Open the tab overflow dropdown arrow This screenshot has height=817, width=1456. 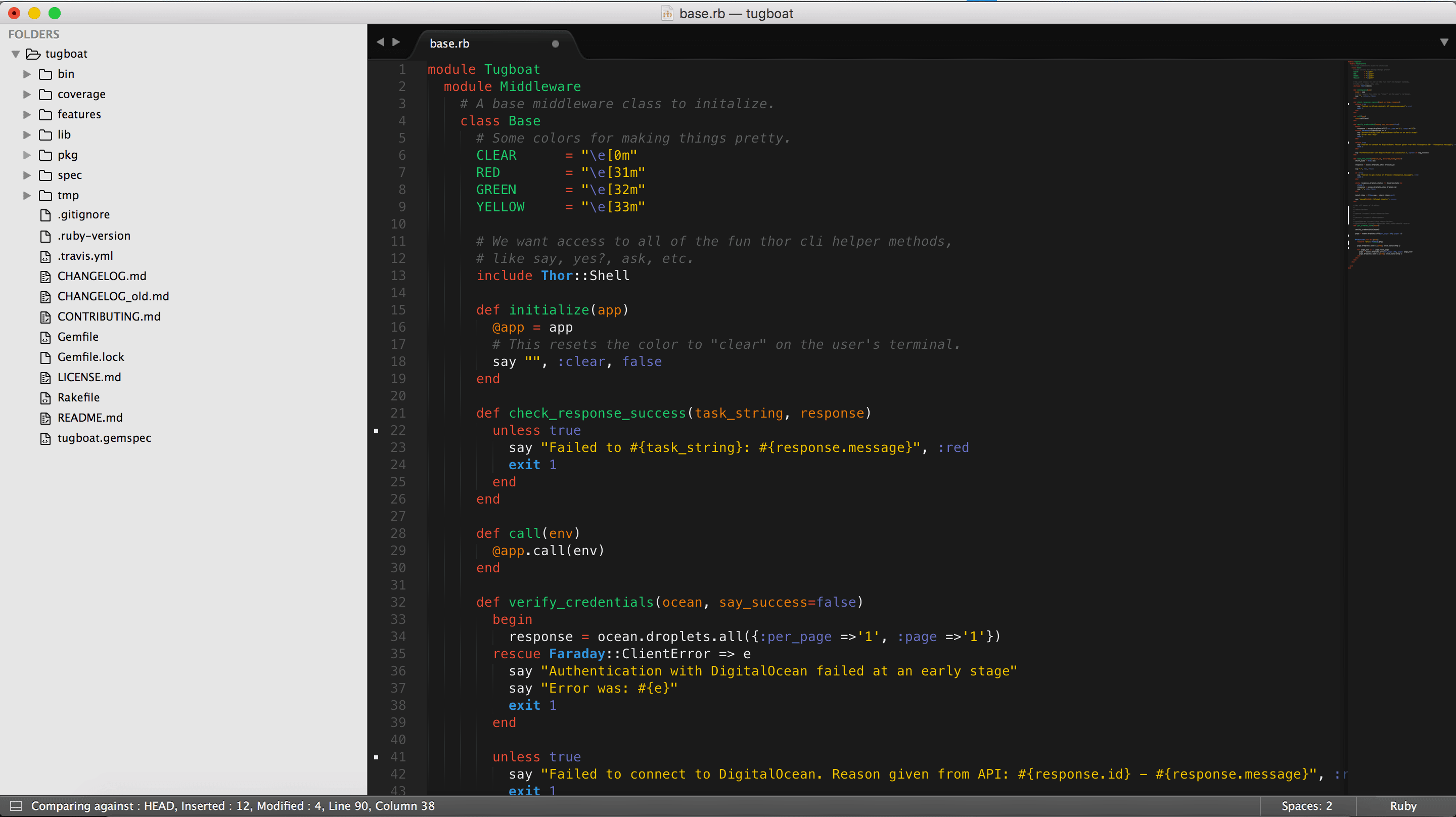[x=1445, y=42]
